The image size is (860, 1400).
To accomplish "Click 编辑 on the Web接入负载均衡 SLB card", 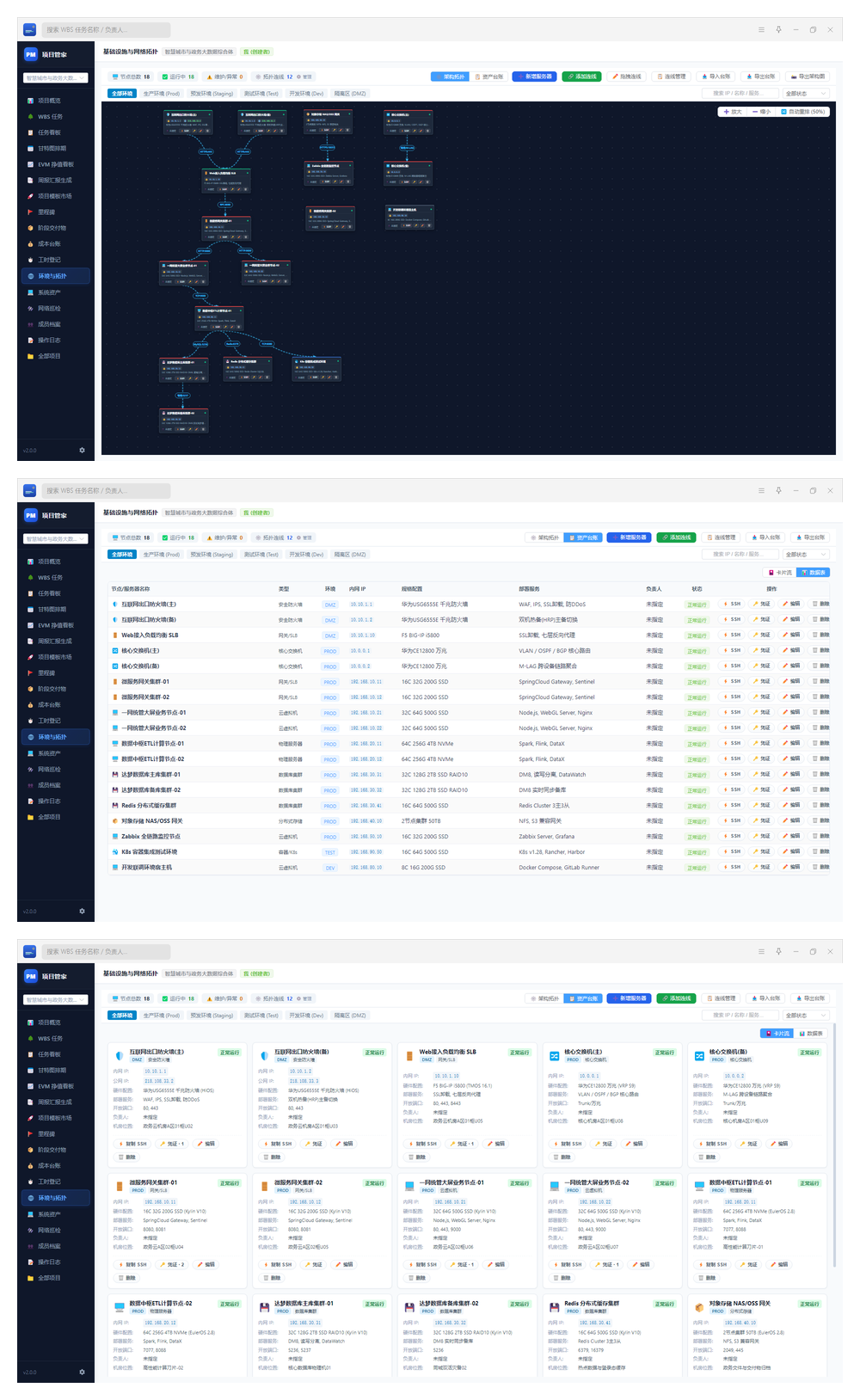I will tap(496, 1144).
